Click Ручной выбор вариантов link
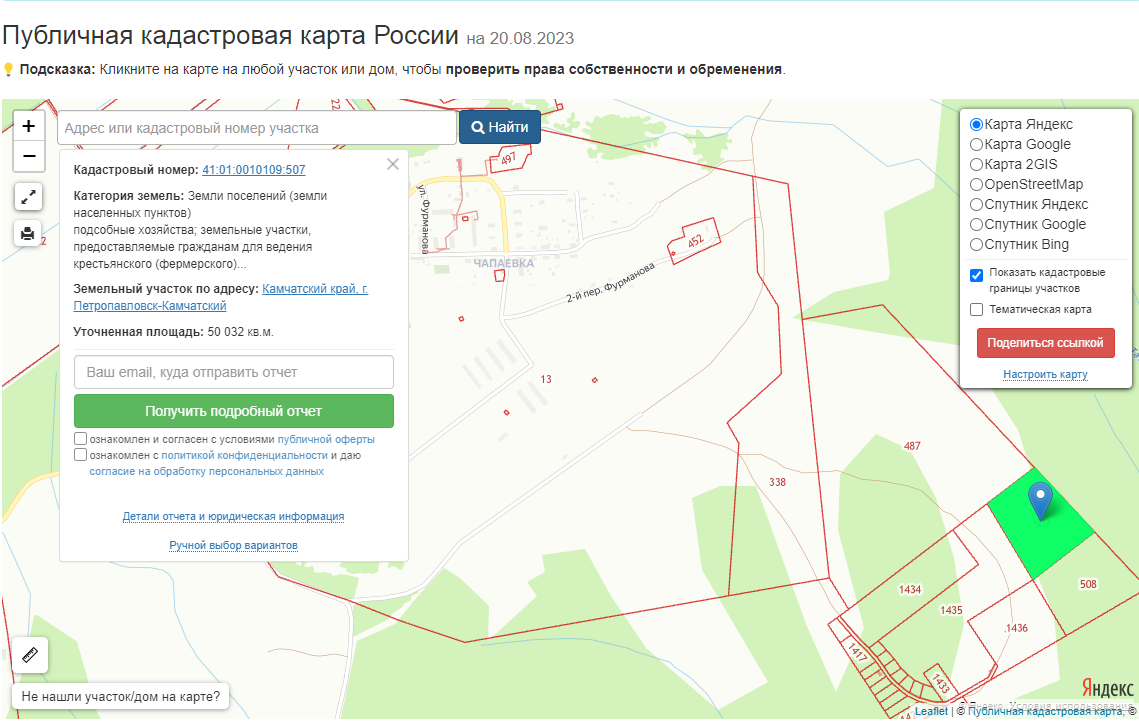1139x721 pixels. coord(233,545)
